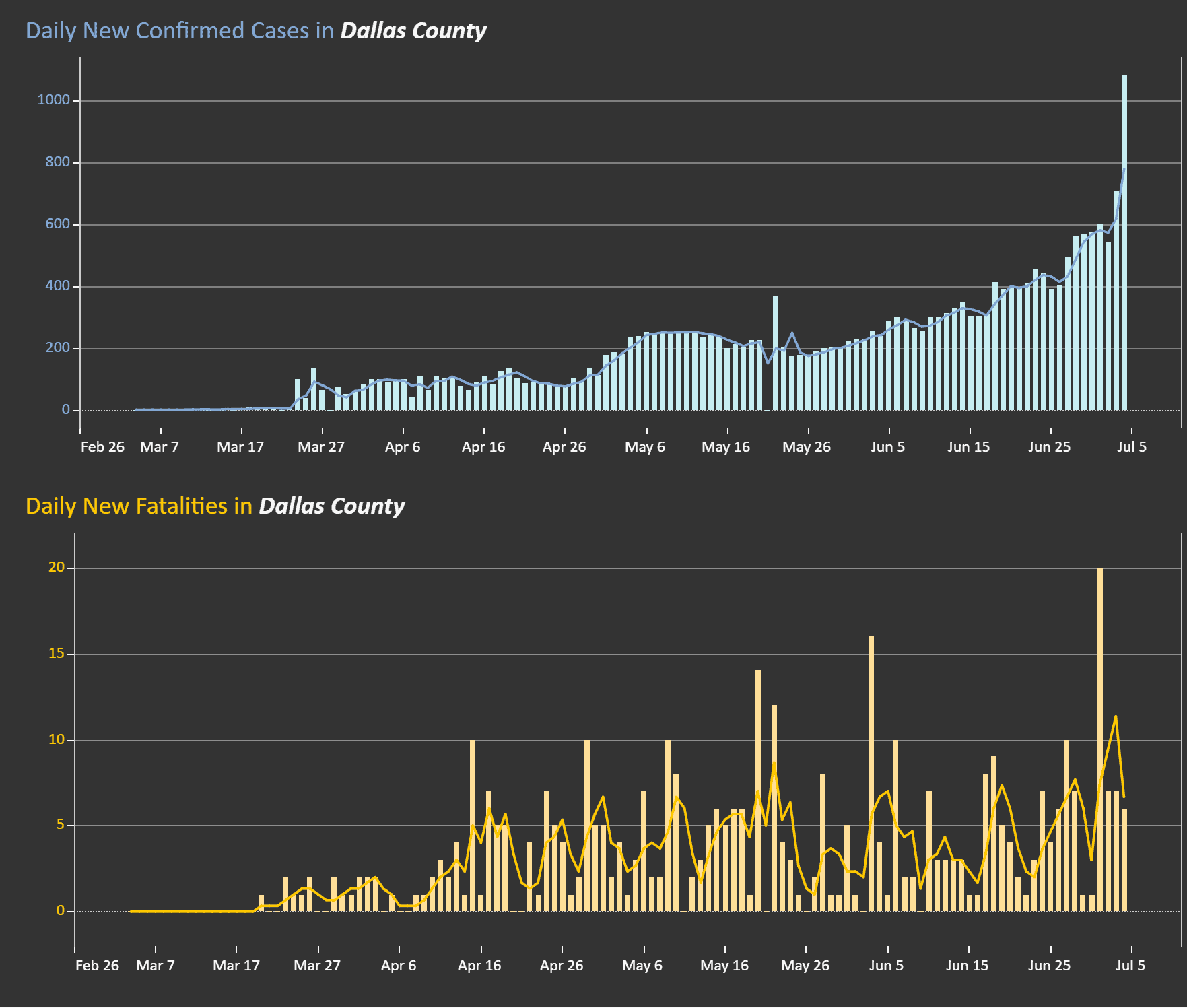Click the Jun 15 label on the fatalities x-axis
The height and width of the screenshot is (1008, 1187).
(x=968, y=966)
